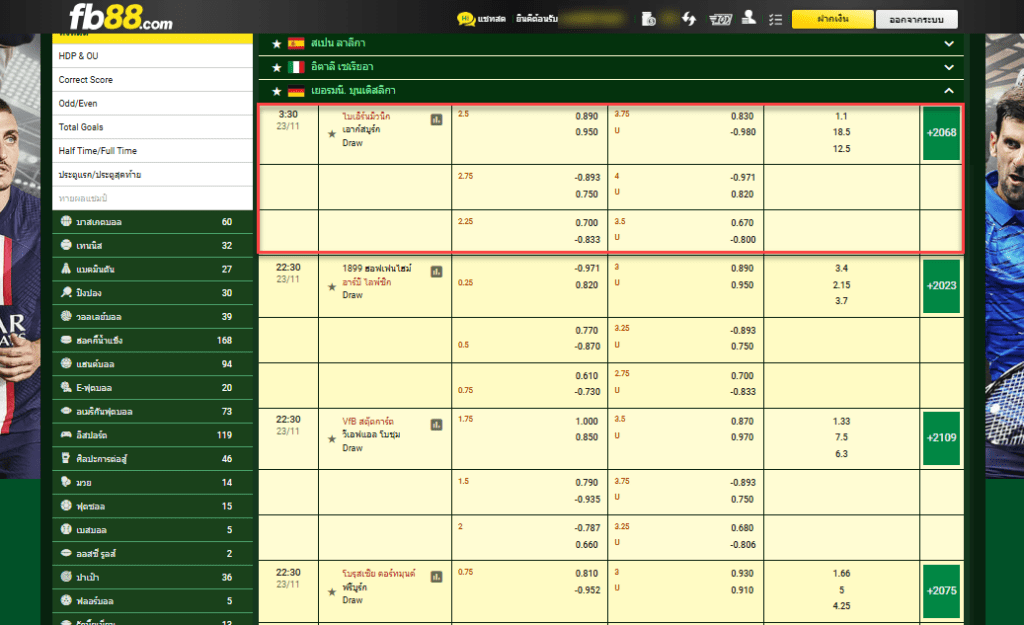Open E-ฟุตบอล sport with 20 events
The image size is (1024, 625).
pos(152,388)
